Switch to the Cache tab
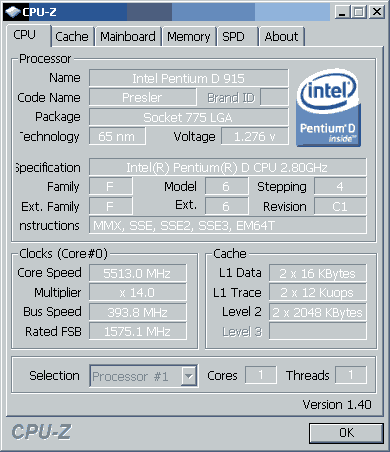390x452 pixels. pos(72,37)
